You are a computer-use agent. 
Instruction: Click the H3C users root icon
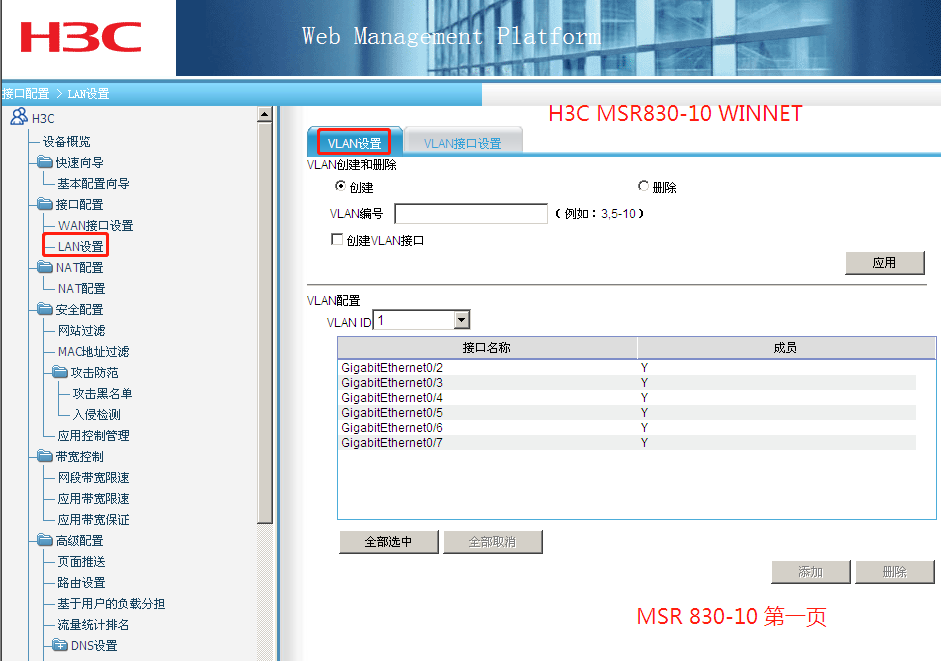click(19, 116)
